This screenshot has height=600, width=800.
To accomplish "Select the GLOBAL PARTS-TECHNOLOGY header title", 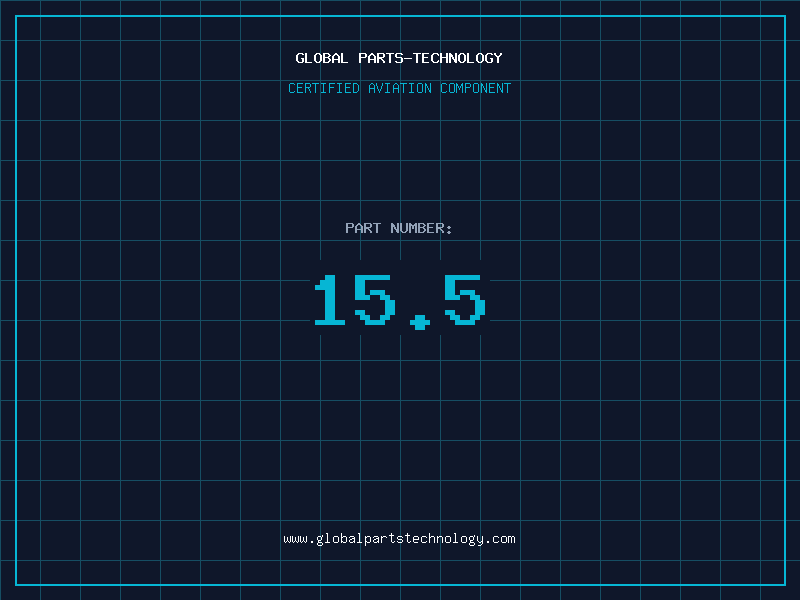I will click(399, 58).
